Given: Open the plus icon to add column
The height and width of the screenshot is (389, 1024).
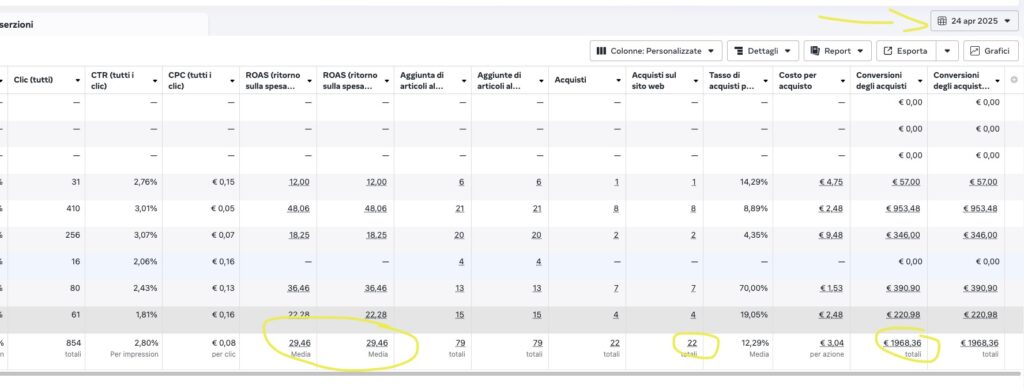Looking at the screenshot, I should pos(1014,80).
